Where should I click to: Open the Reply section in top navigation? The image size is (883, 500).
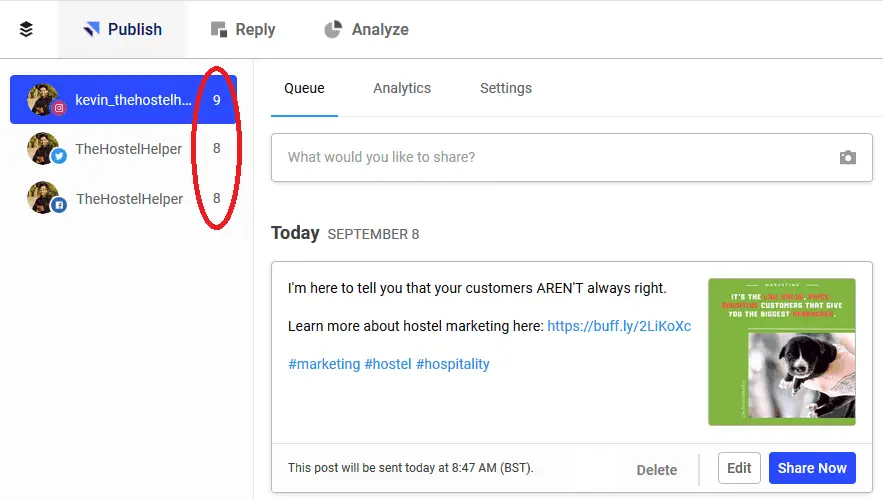(x=243, y=29)
